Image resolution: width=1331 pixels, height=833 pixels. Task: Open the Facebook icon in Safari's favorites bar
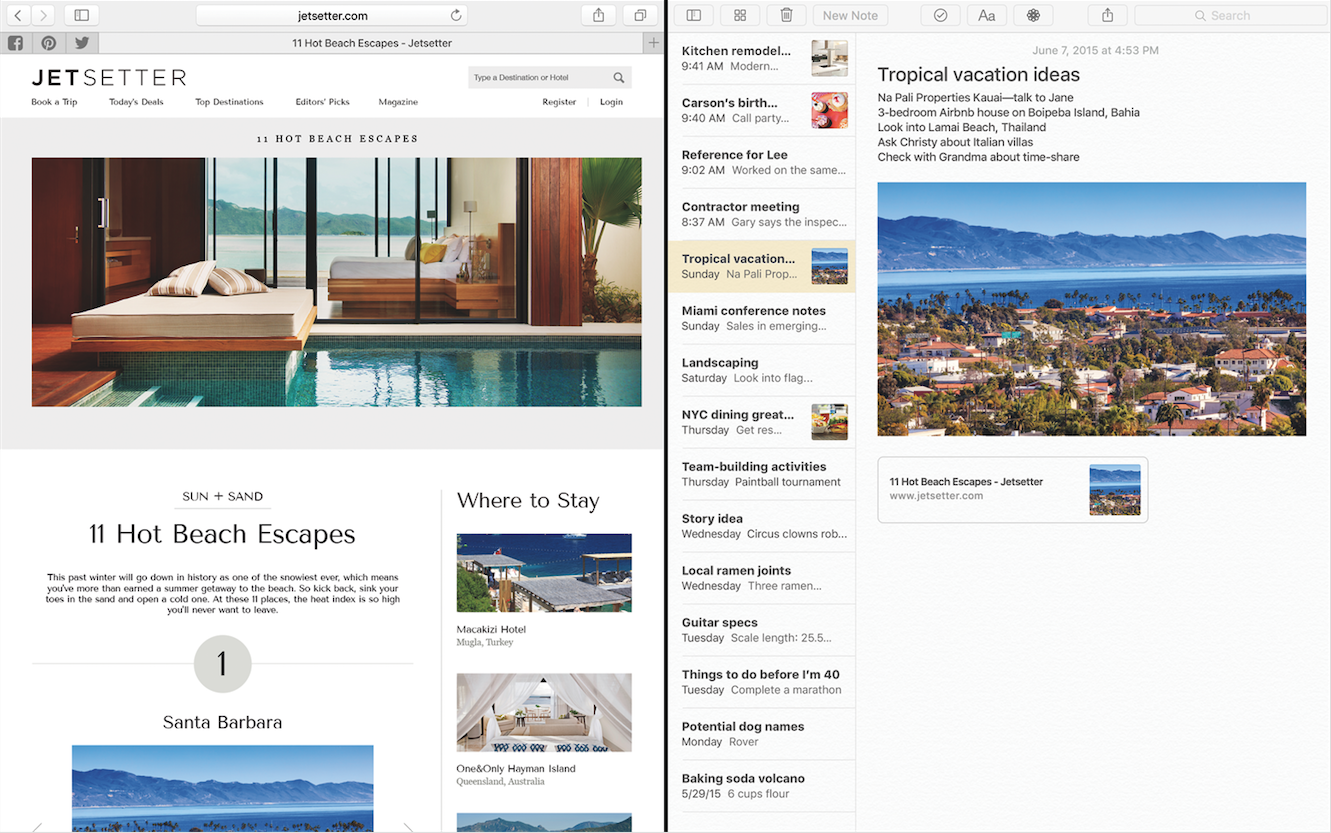[x=15, y=43]
